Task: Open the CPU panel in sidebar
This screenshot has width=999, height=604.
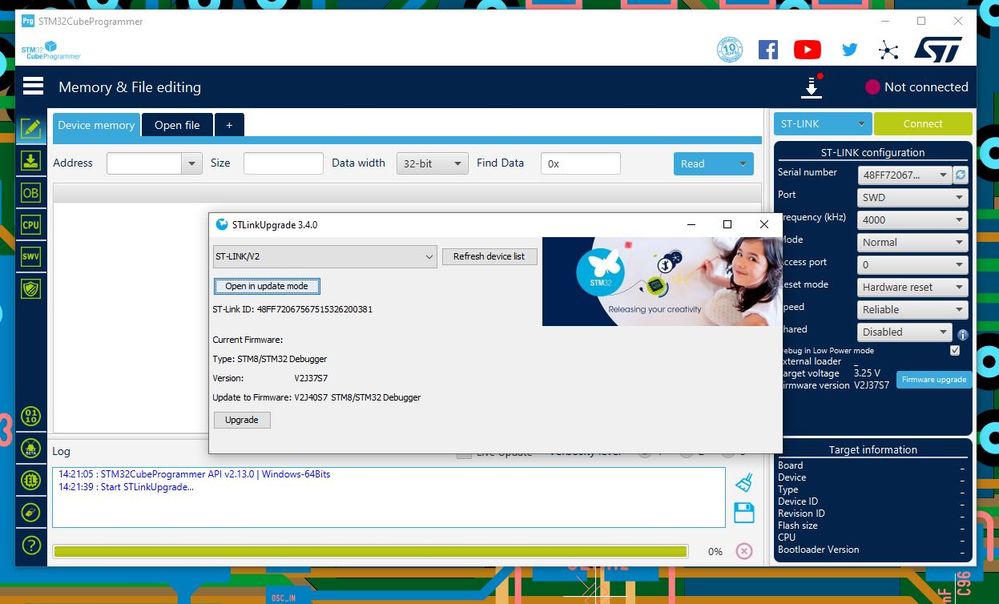Action: click(31, 224)
